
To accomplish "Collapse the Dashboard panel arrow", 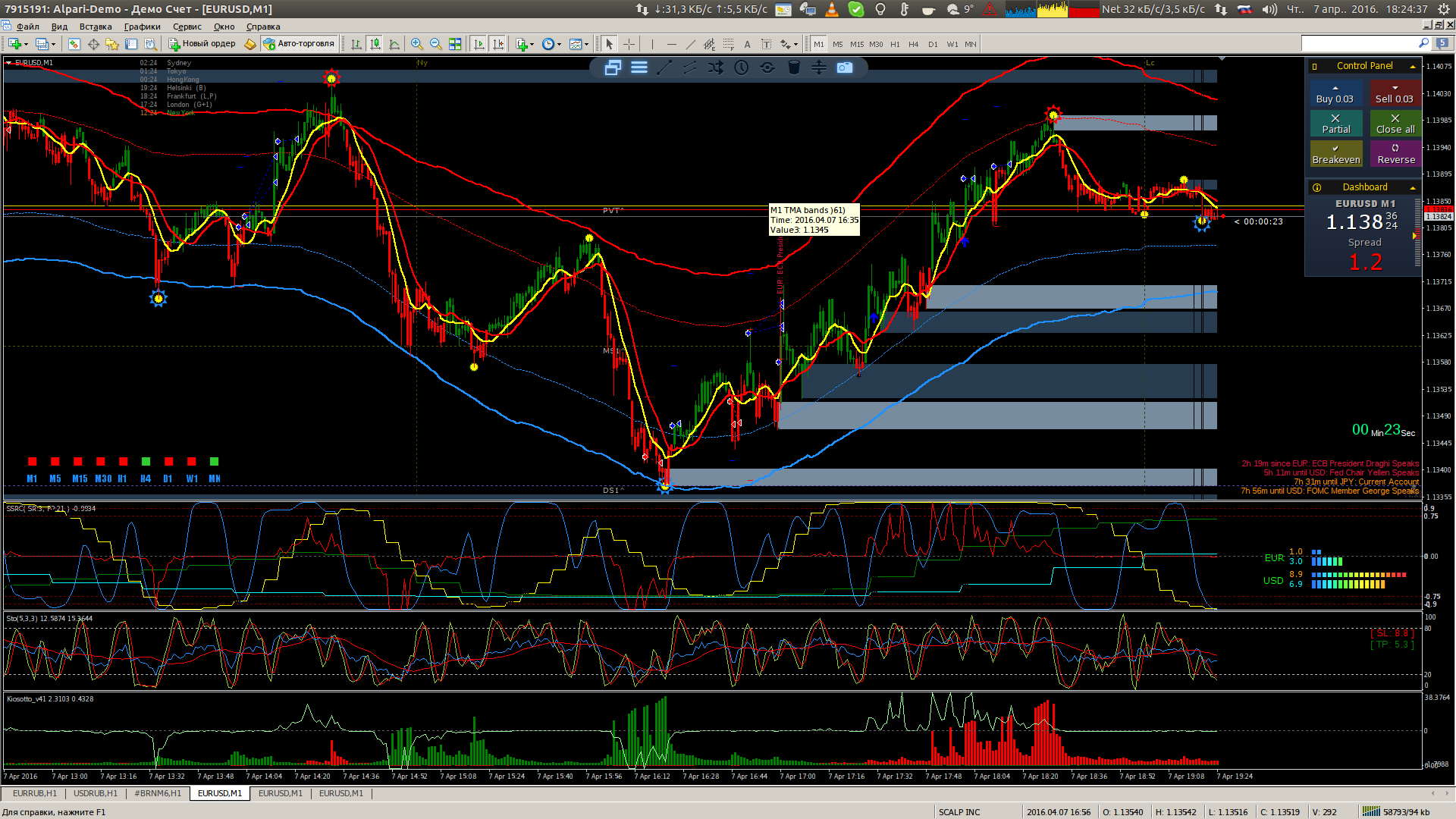I will (1412, 187).
